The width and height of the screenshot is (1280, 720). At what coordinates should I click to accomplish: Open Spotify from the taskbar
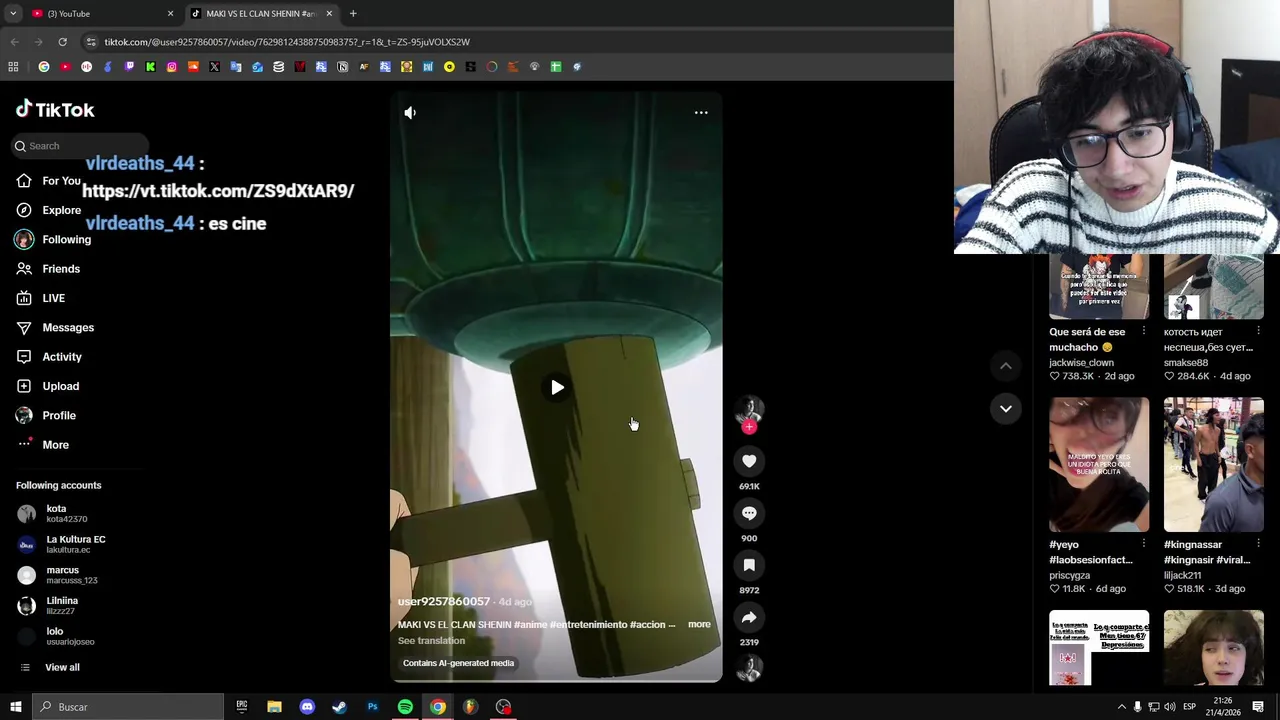[x=405, y=707]
